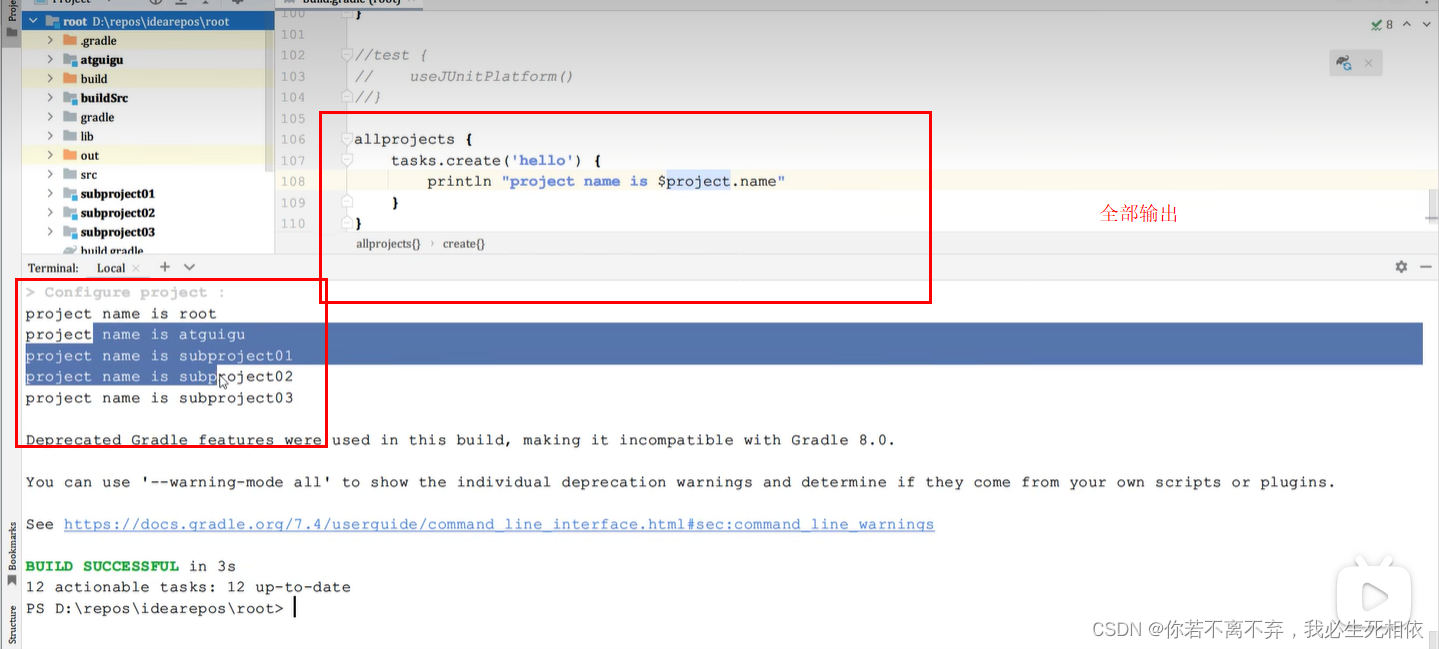
Task: Expand the lib folder
Action: [50, 136]
